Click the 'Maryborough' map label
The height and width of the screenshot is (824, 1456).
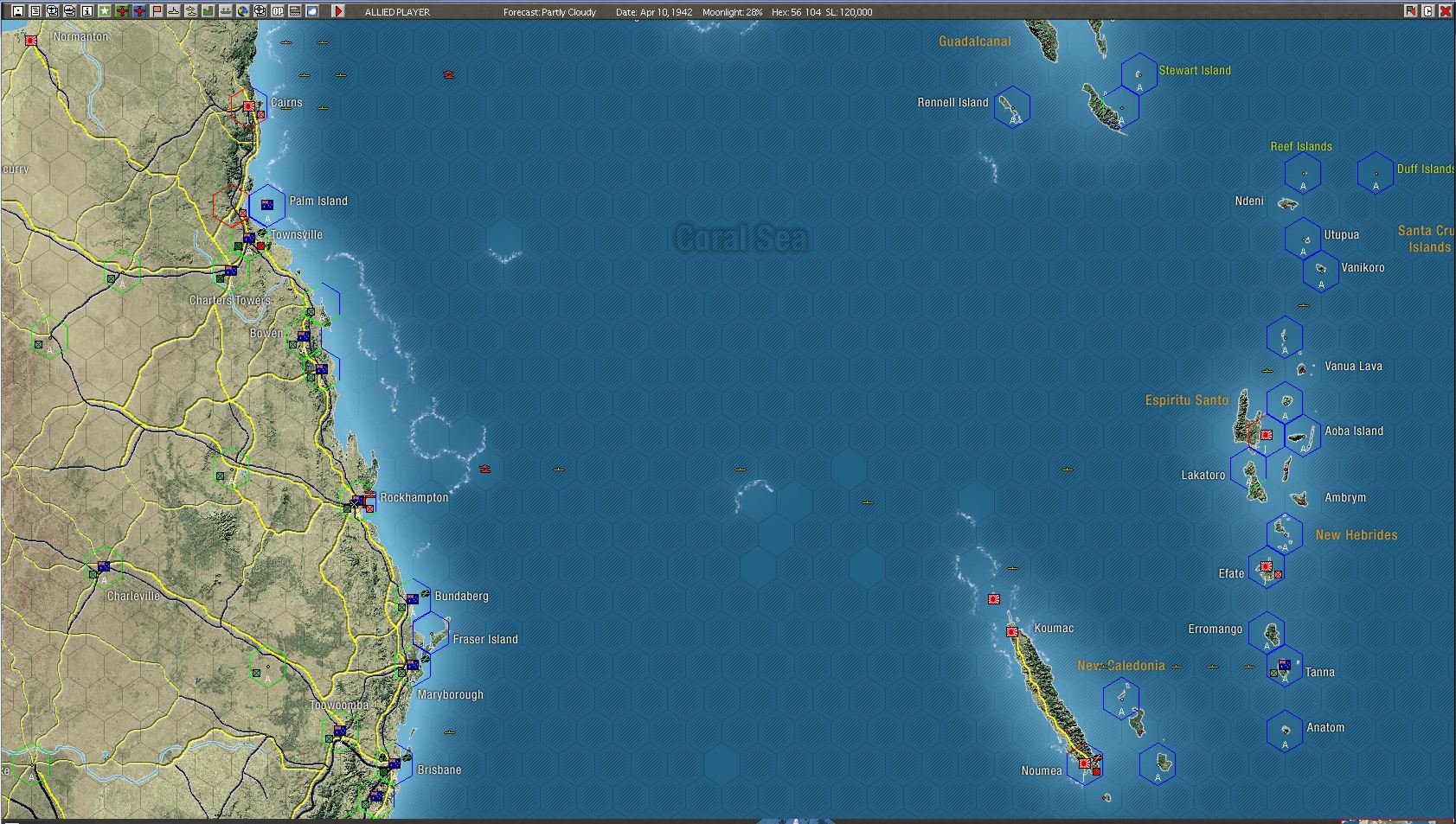pyautogui.click(x=451, y=694)
